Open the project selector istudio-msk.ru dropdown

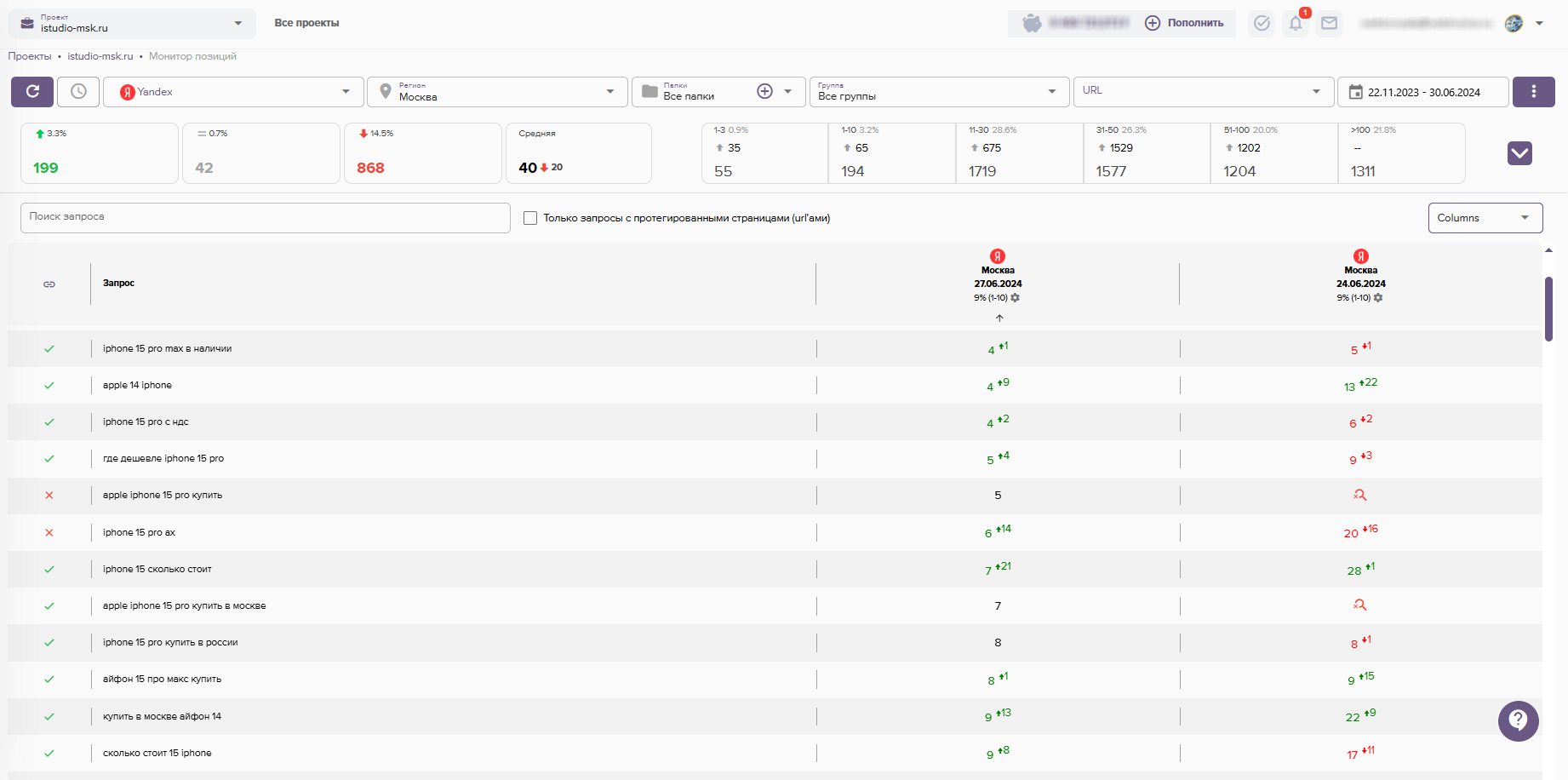click(132, 23)
